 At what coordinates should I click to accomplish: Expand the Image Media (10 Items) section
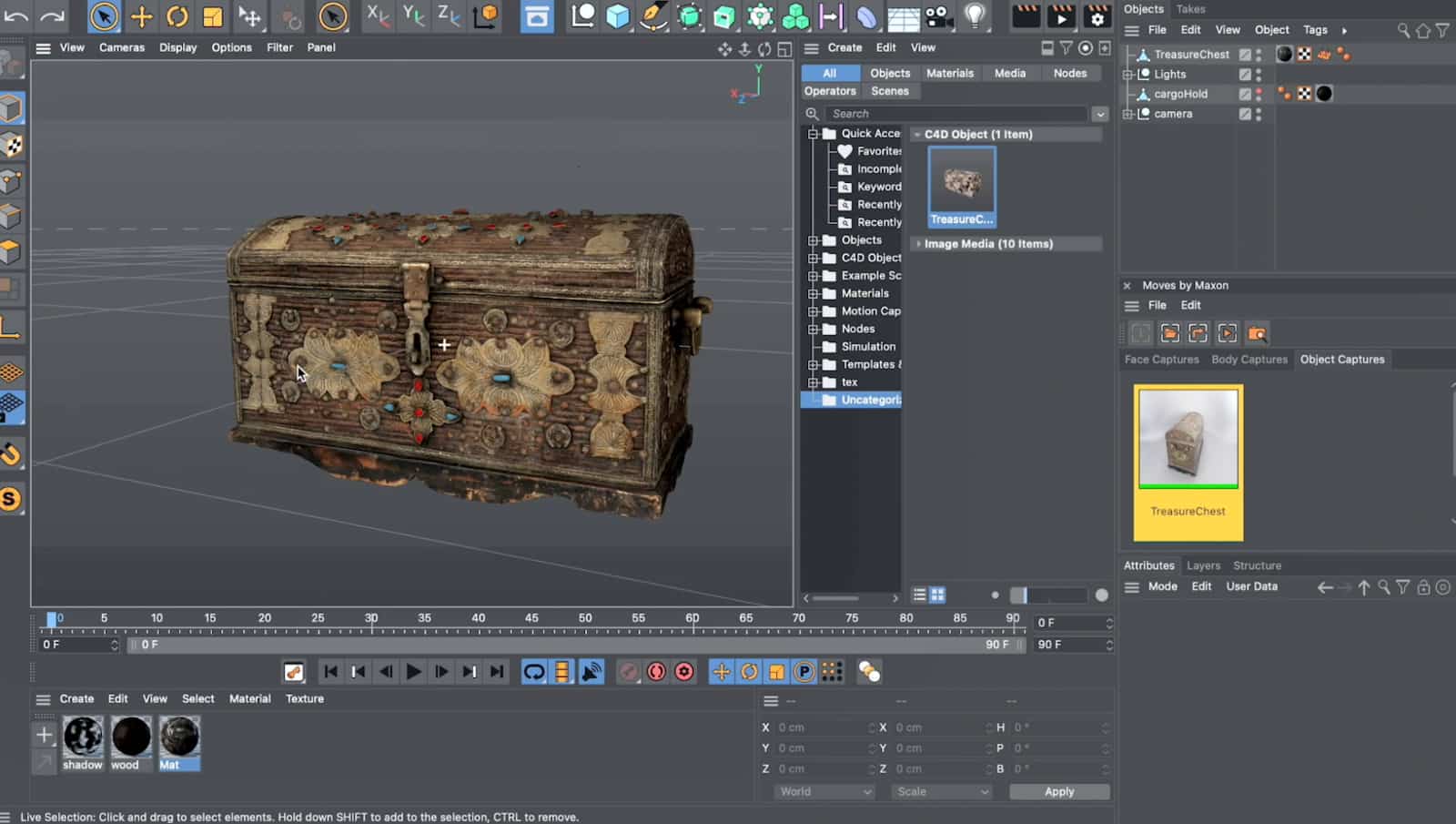coord(919,244)
